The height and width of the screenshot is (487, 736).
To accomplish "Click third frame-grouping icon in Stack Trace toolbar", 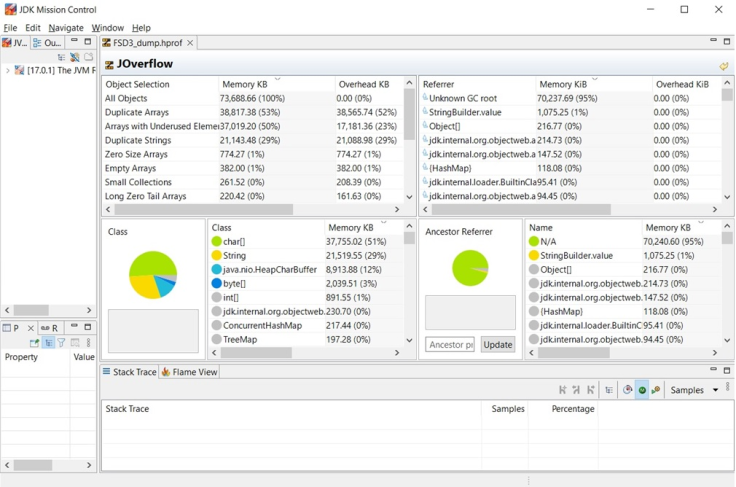I will [x=590, y=390].
